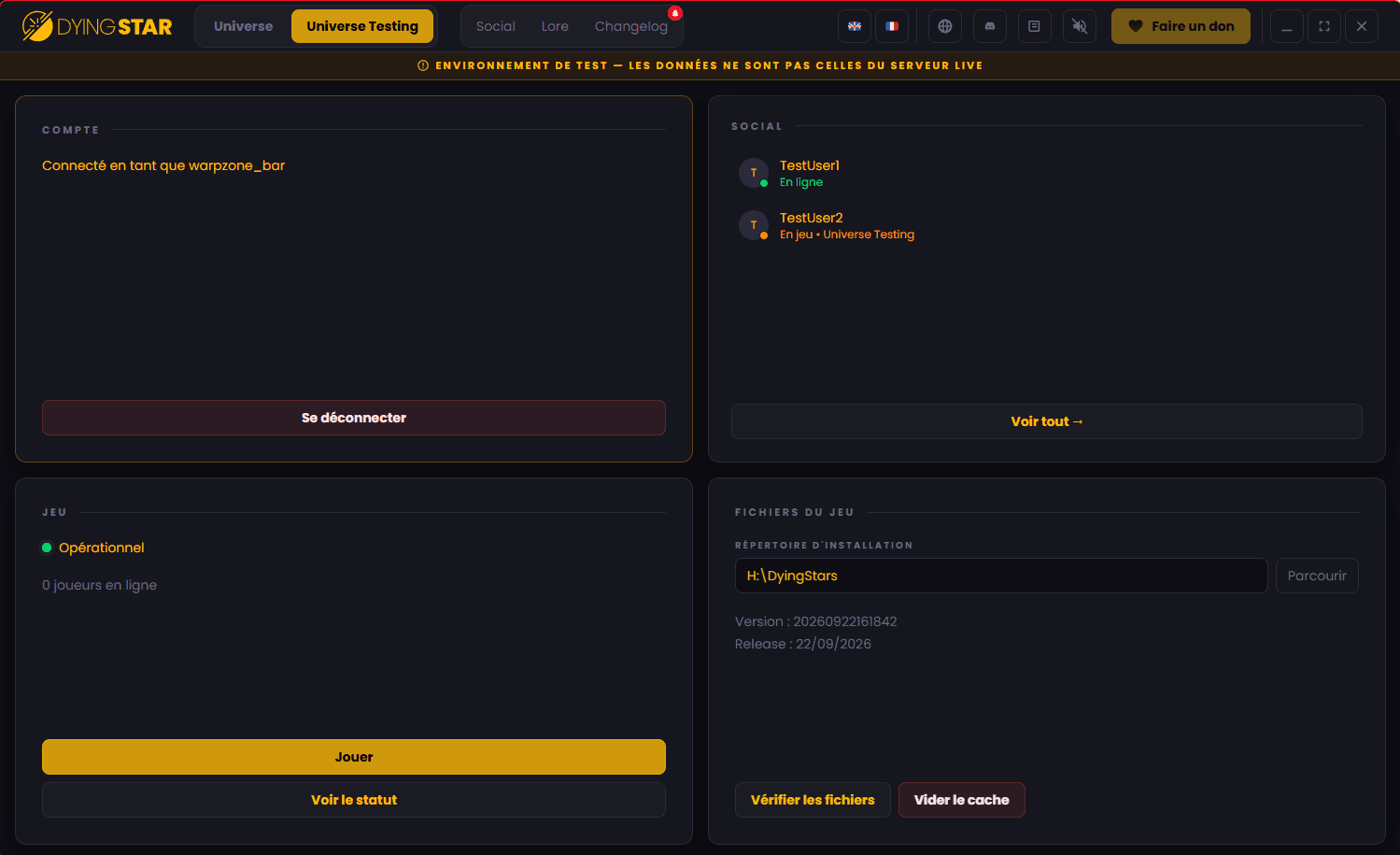The image size is (1400, 855).
Task: Launch the game with Jouer
Action: coord(354,757)
